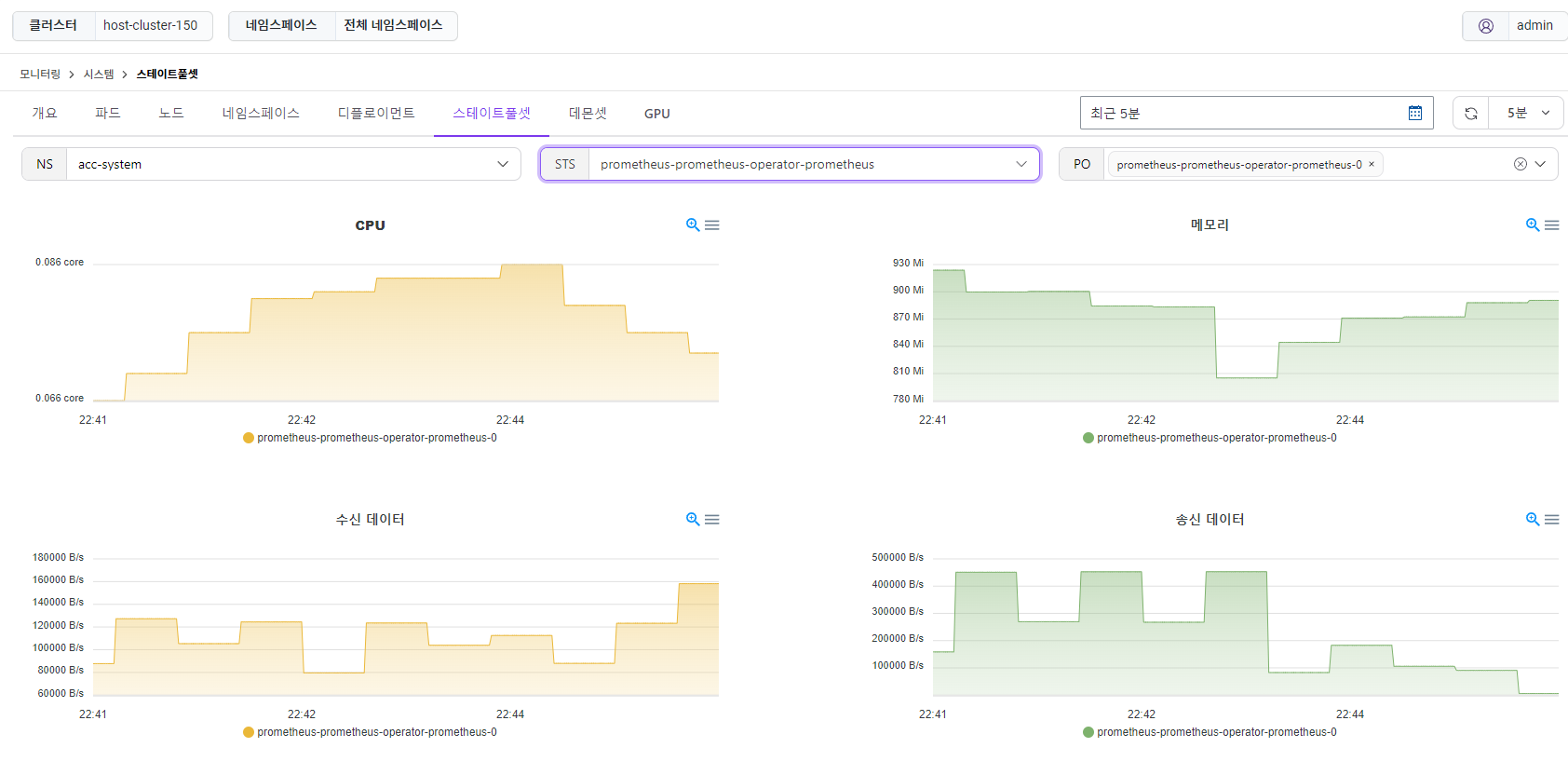The image size is (1568, 775).
Task: Click the admin user profile icon
Action: click(1486, 26)
